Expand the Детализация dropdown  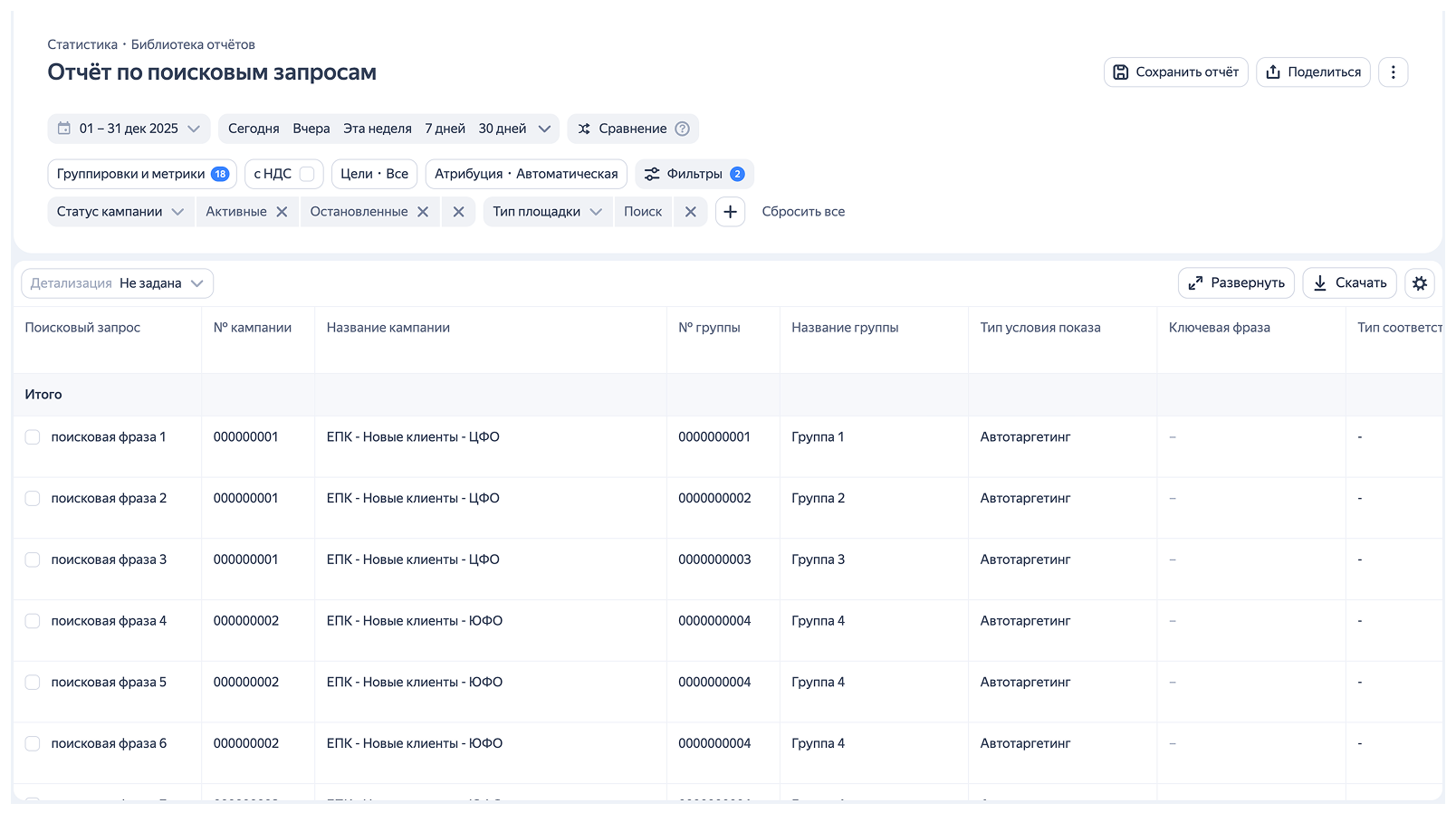(x=118, y=283)
